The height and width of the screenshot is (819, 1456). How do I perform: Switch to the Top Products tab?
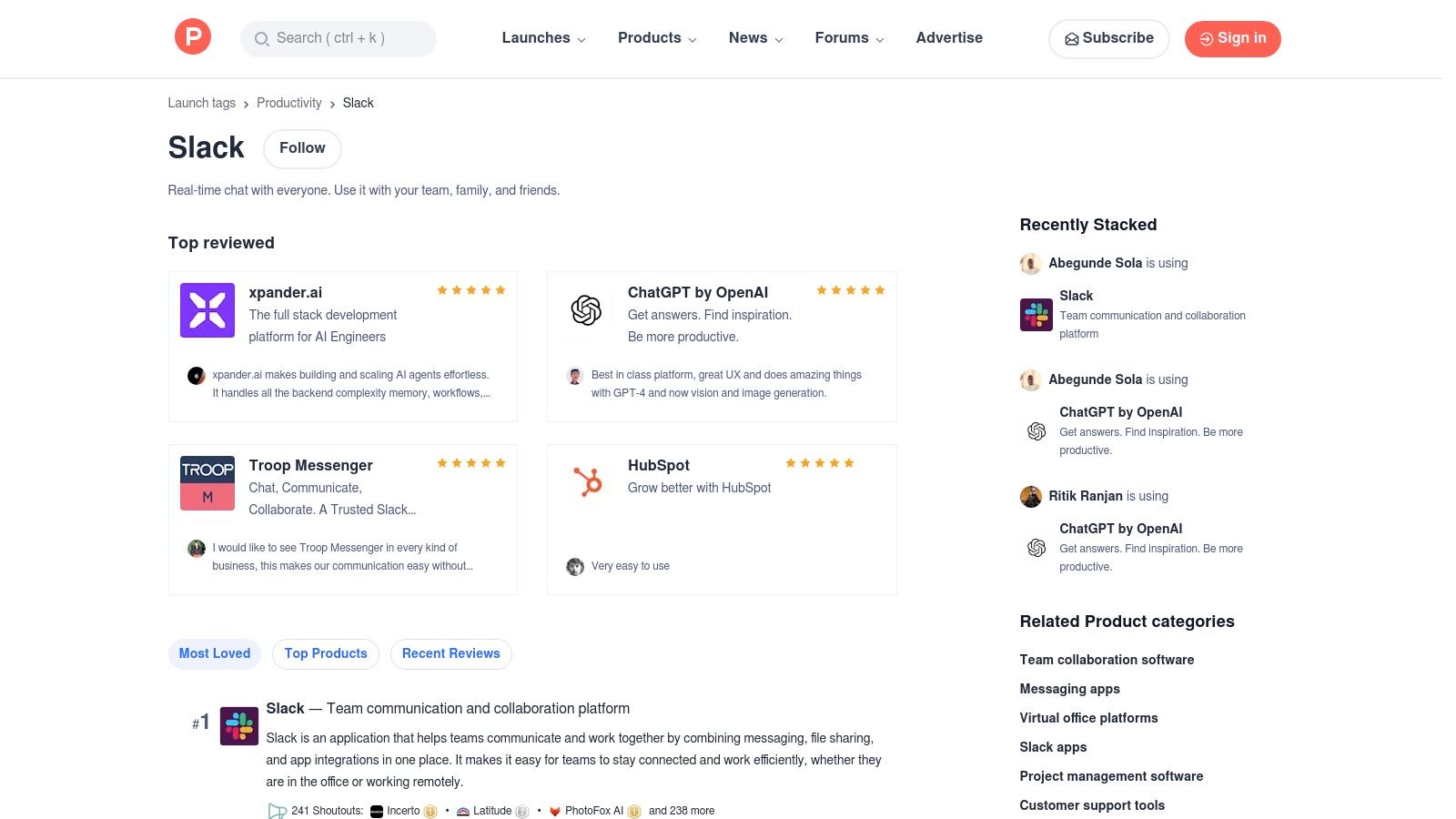(325, 653)
